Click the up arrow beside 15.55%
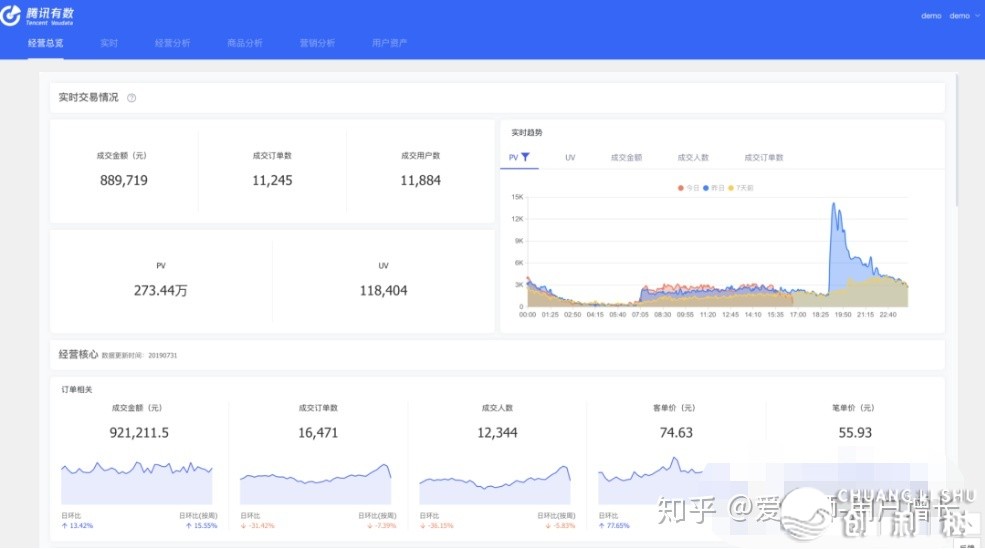The image size is (985, 549). click(x=188, y=526)
